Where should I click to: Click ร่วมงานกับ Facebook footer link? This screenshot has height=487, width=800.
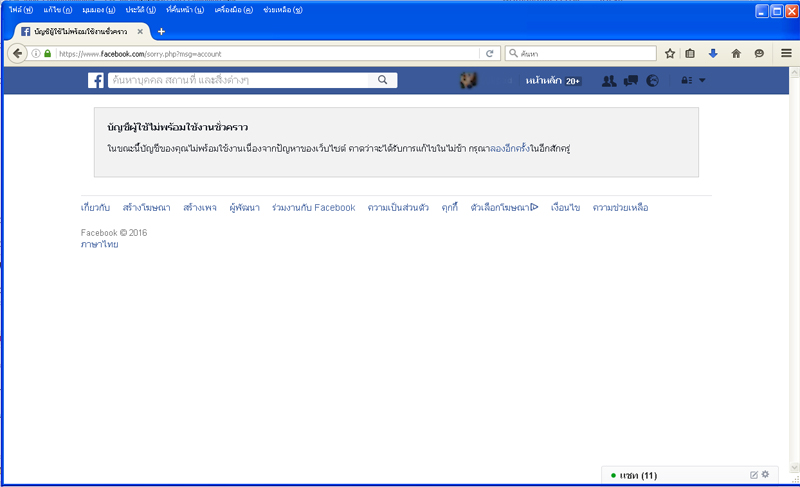[314, 208]
